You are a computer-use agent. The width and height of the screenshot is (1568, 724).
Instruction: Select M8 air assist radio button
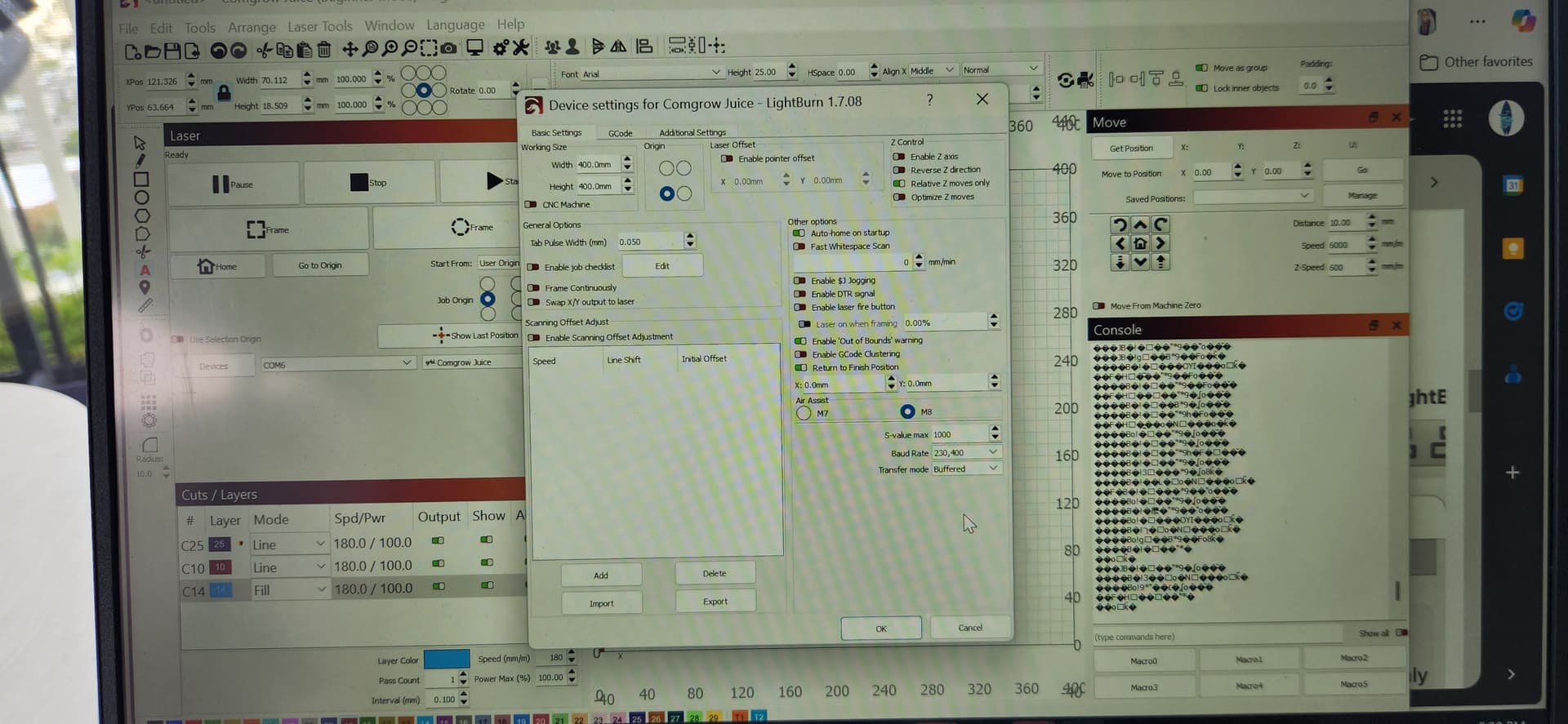pos(907,411)
